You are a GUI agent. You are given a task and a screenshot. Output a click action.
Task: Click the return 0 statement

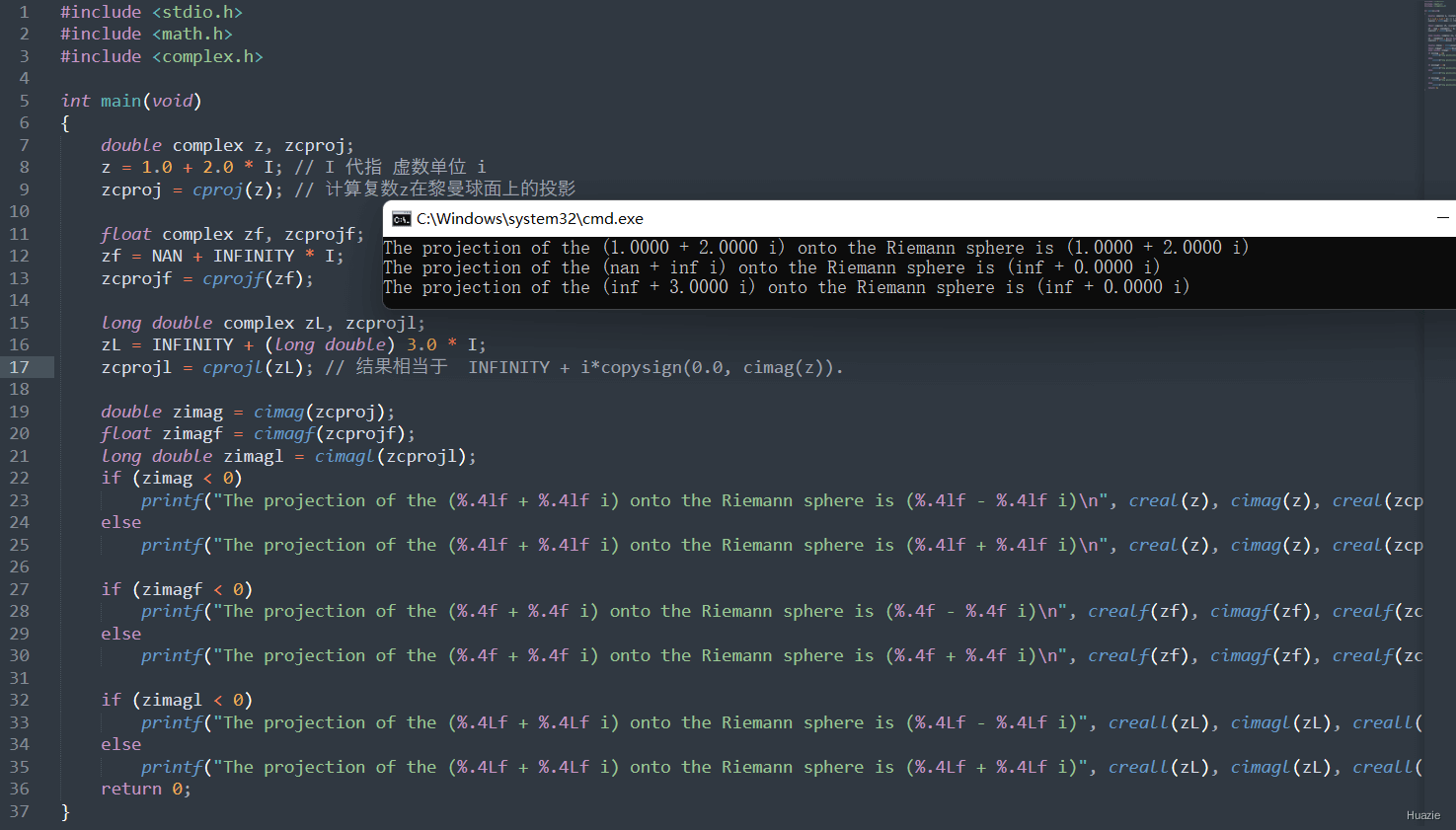pyautogui.click(x=146, y=789)
